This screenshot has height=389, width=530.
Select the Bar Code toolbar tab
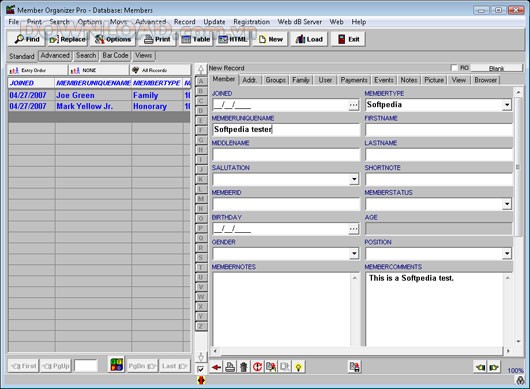tap(115, 56)
